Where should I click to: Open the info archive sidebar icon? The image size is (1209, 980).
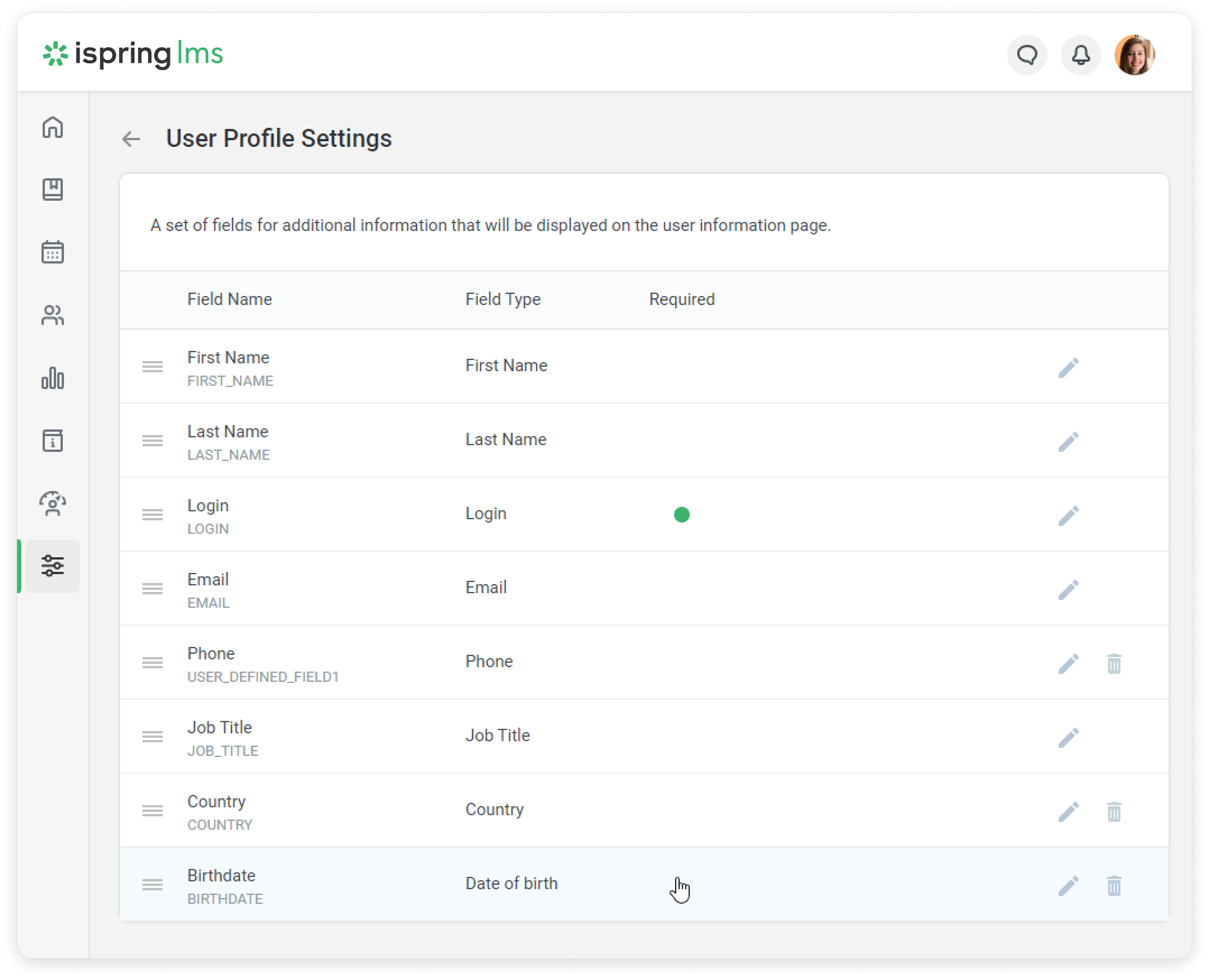(x=53, y=440)
